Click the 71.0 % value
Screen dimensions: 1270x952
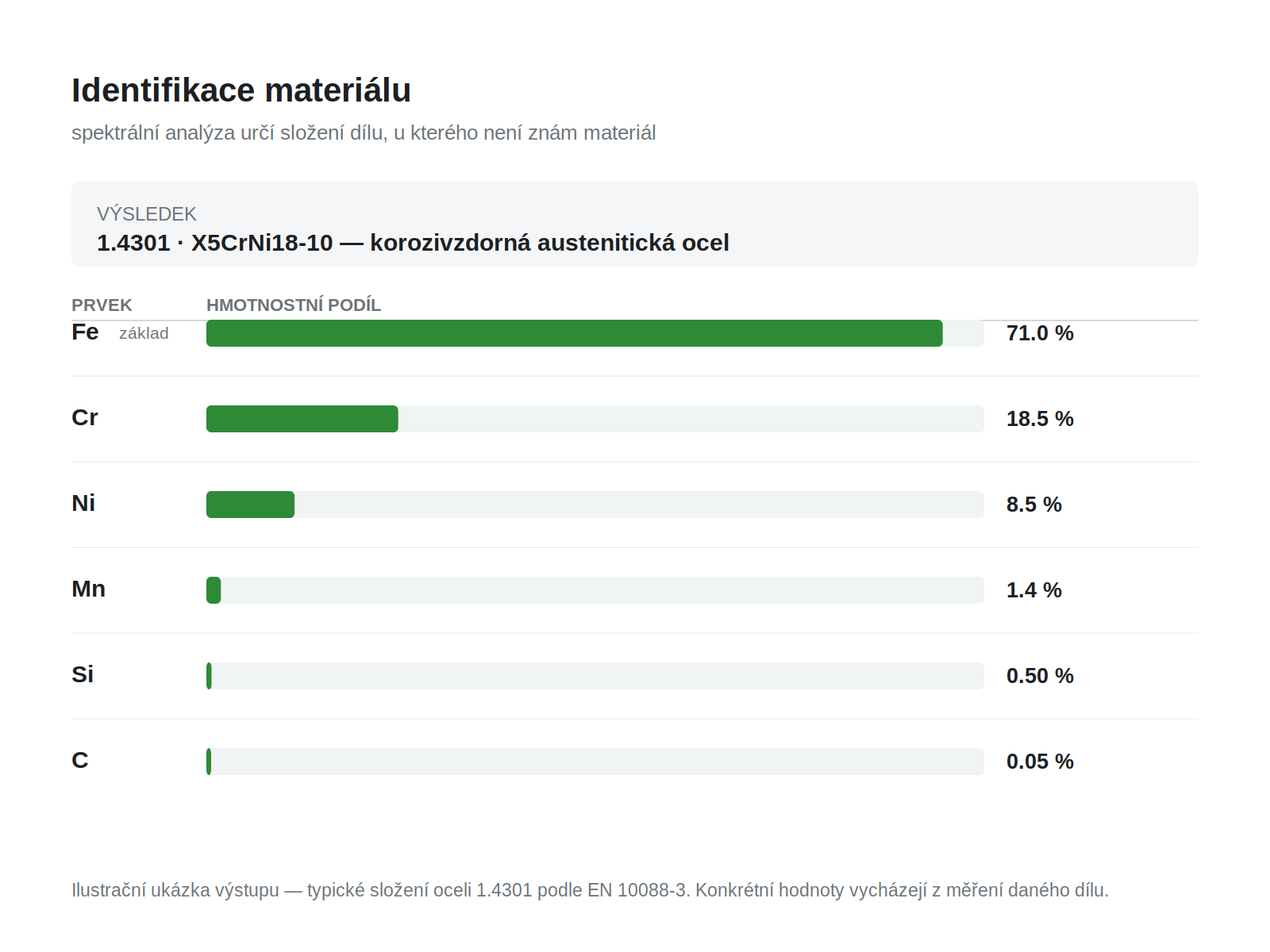[x=1040, y=333]
